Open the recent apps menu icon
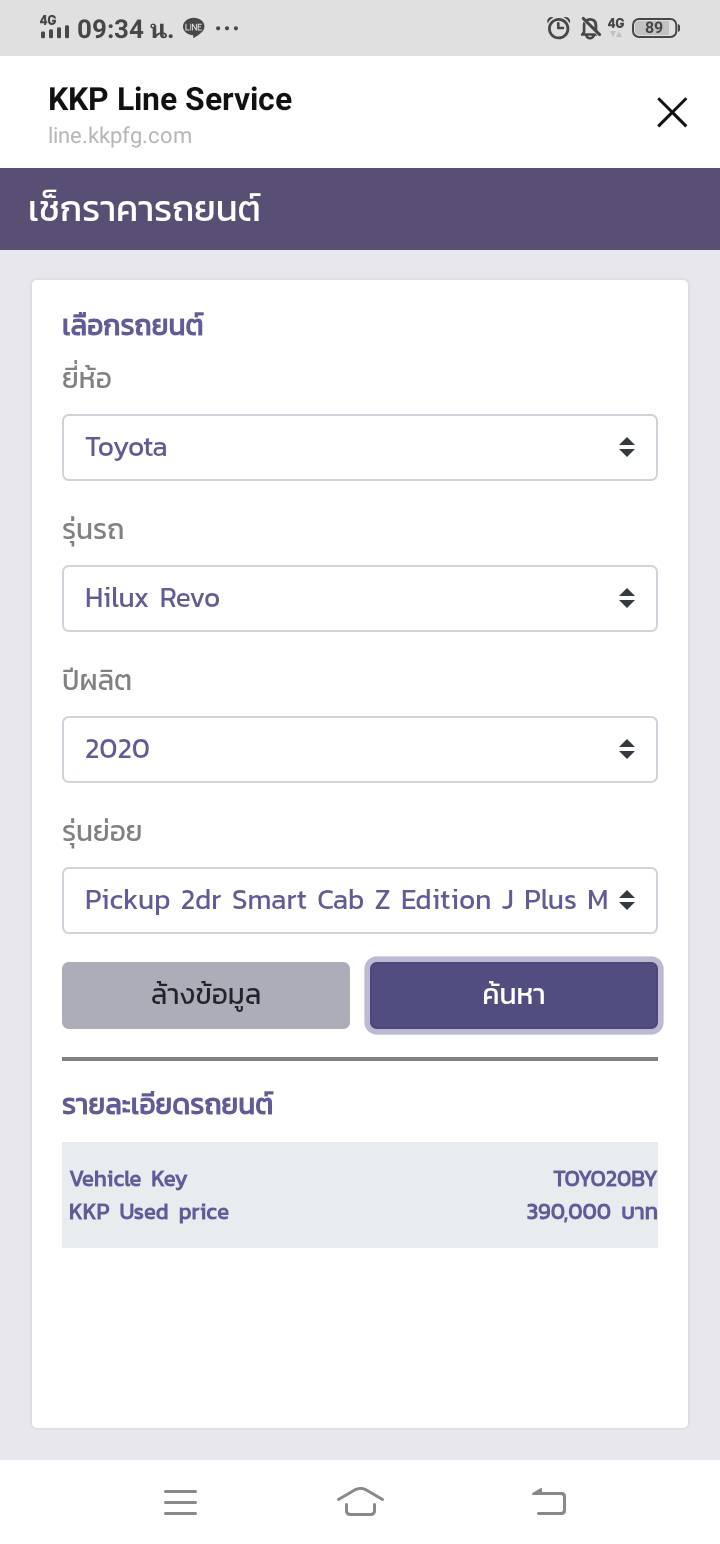The image size is (720, 1544). (180, 1501)
